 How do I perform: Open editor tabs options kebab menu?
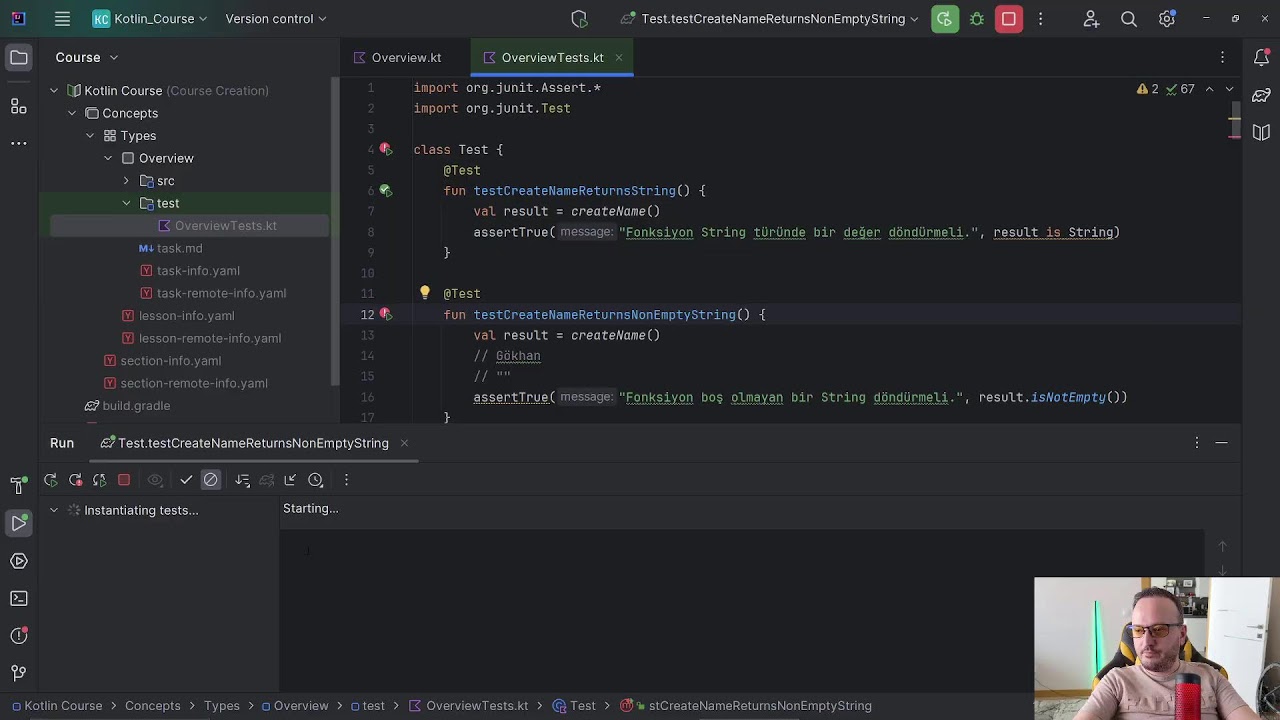pos(1222,58)
